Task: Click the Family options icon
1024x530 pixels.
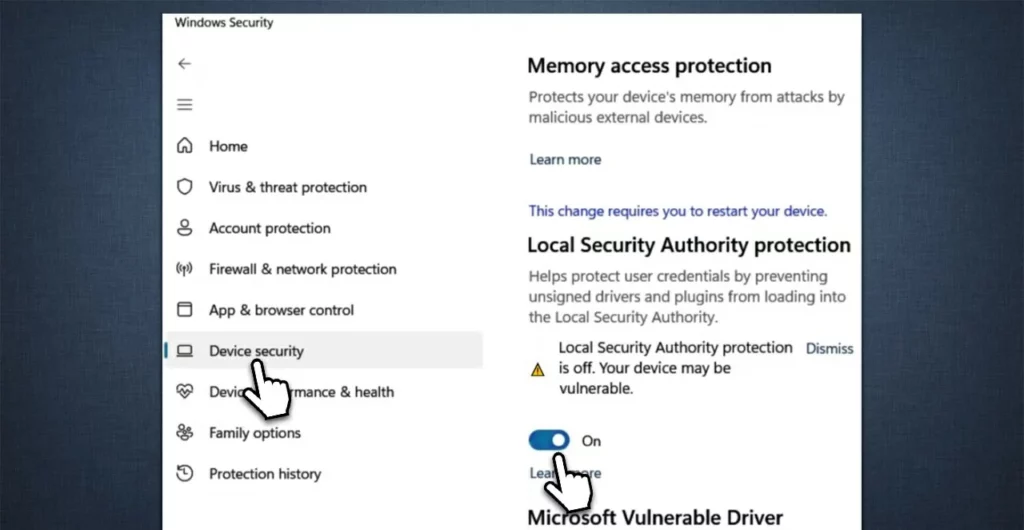Action: pyautogui.click(x=184, y=433)
